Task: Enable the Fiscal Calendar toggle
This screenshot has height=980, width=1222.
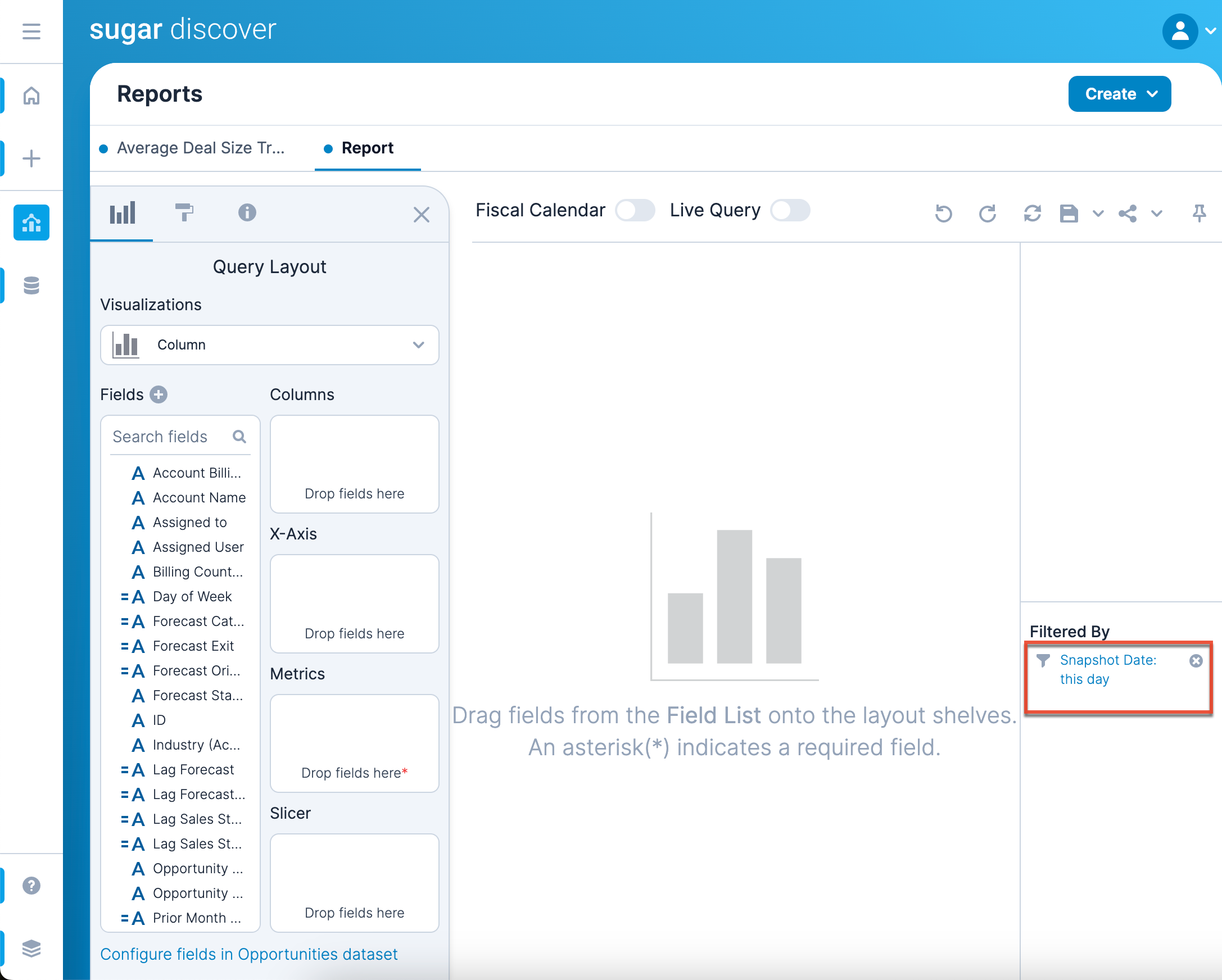Action: click(635, 210)
